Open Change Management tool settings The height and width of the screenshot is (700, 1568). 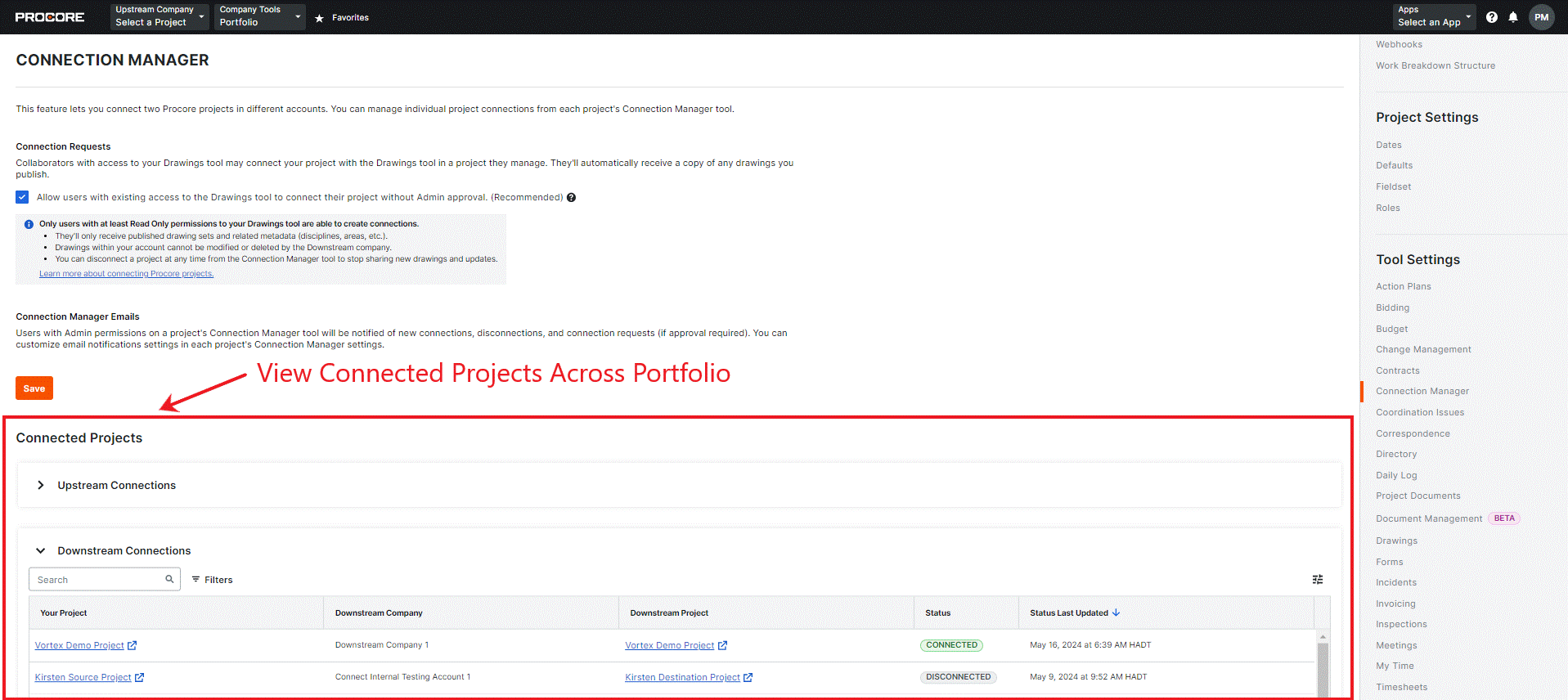coord(1423,349)
